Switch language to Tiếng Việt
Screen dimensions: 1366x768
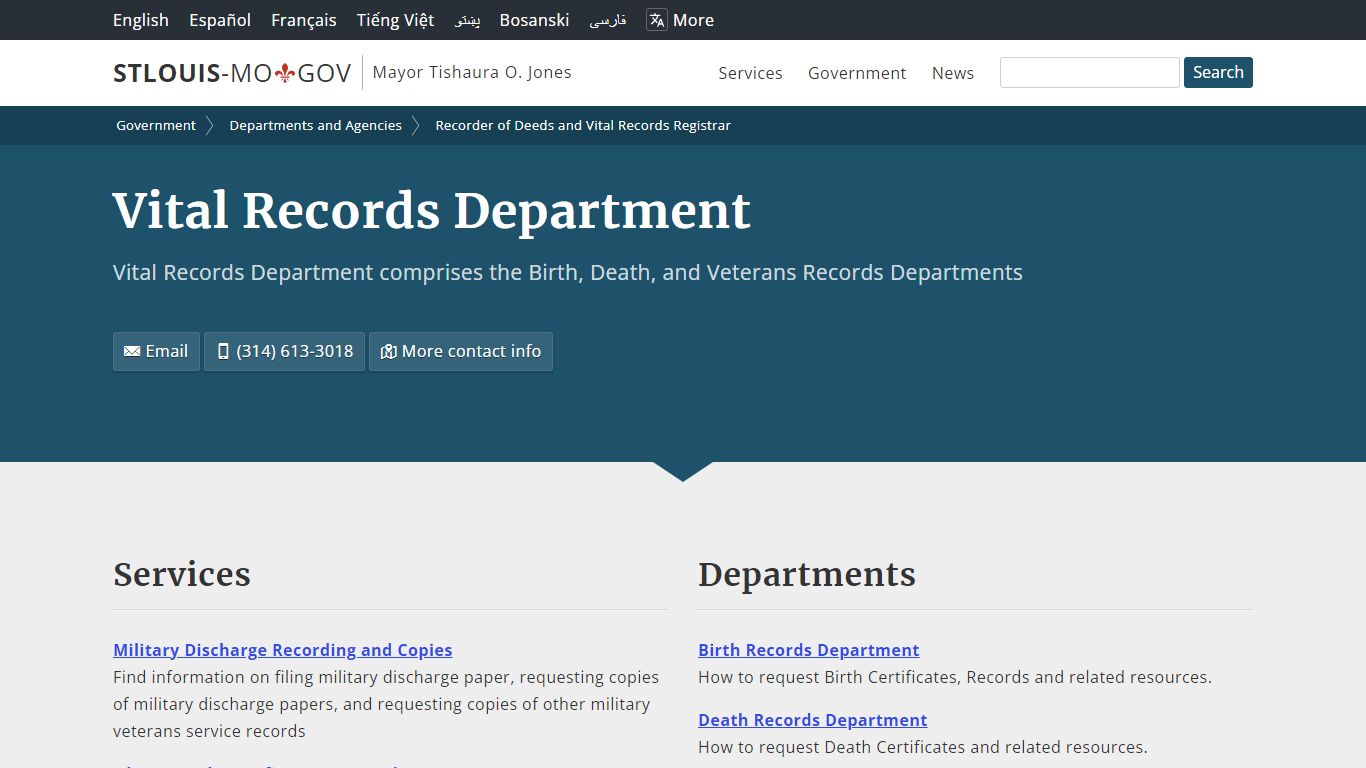point(395,20)
